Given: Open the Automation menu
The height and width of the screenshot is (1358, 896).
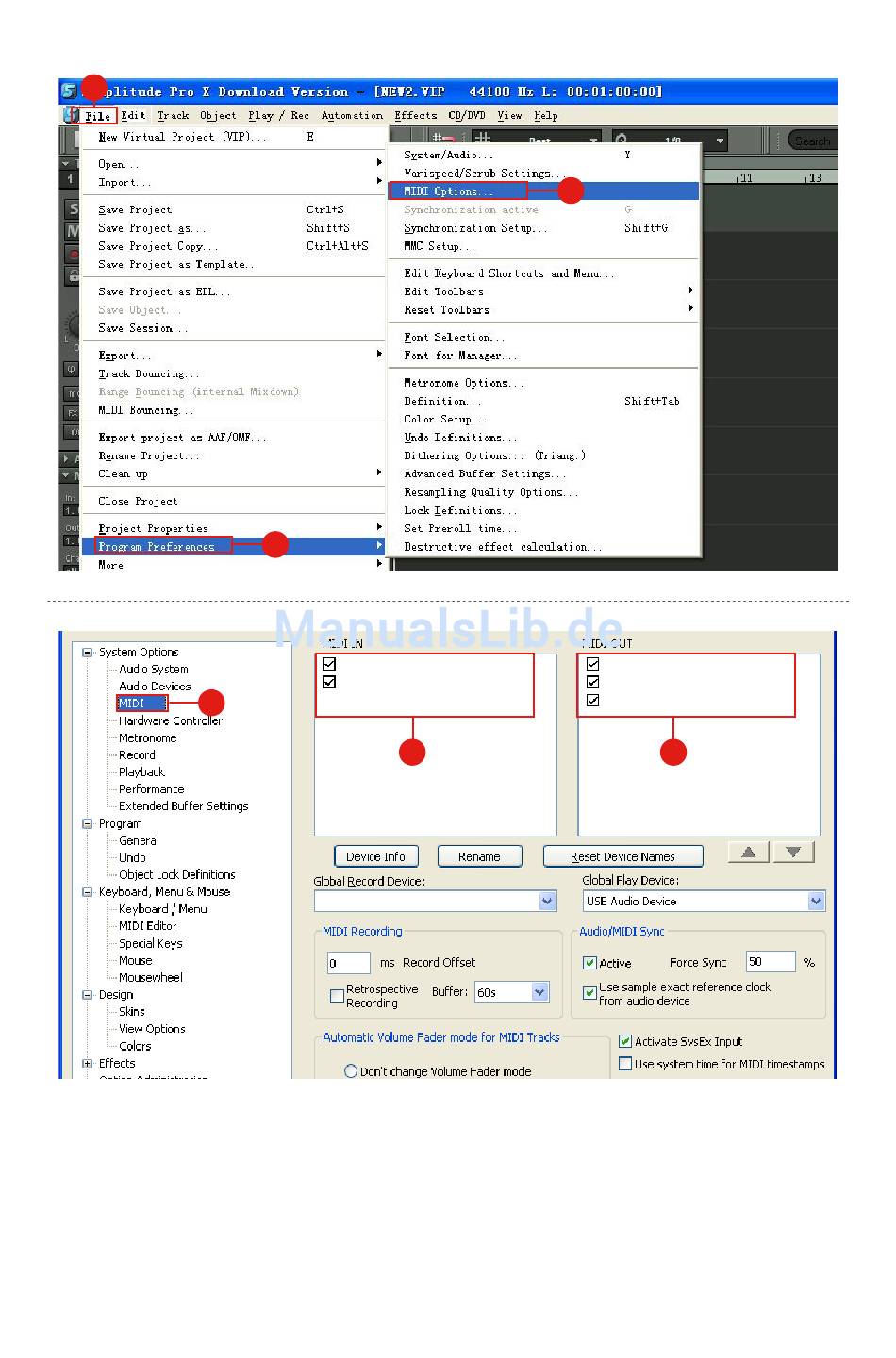Looking at the screenshot, I should (352, 116).
